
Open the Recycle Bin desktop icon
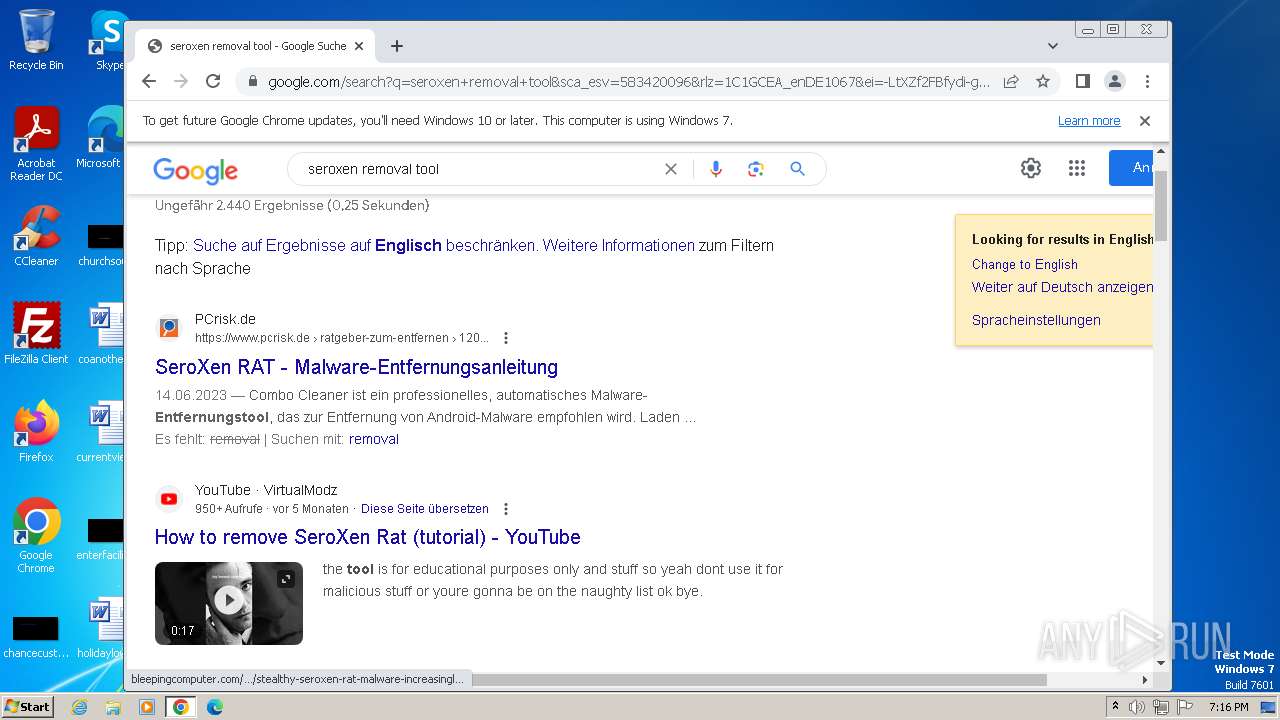point(36,40)
